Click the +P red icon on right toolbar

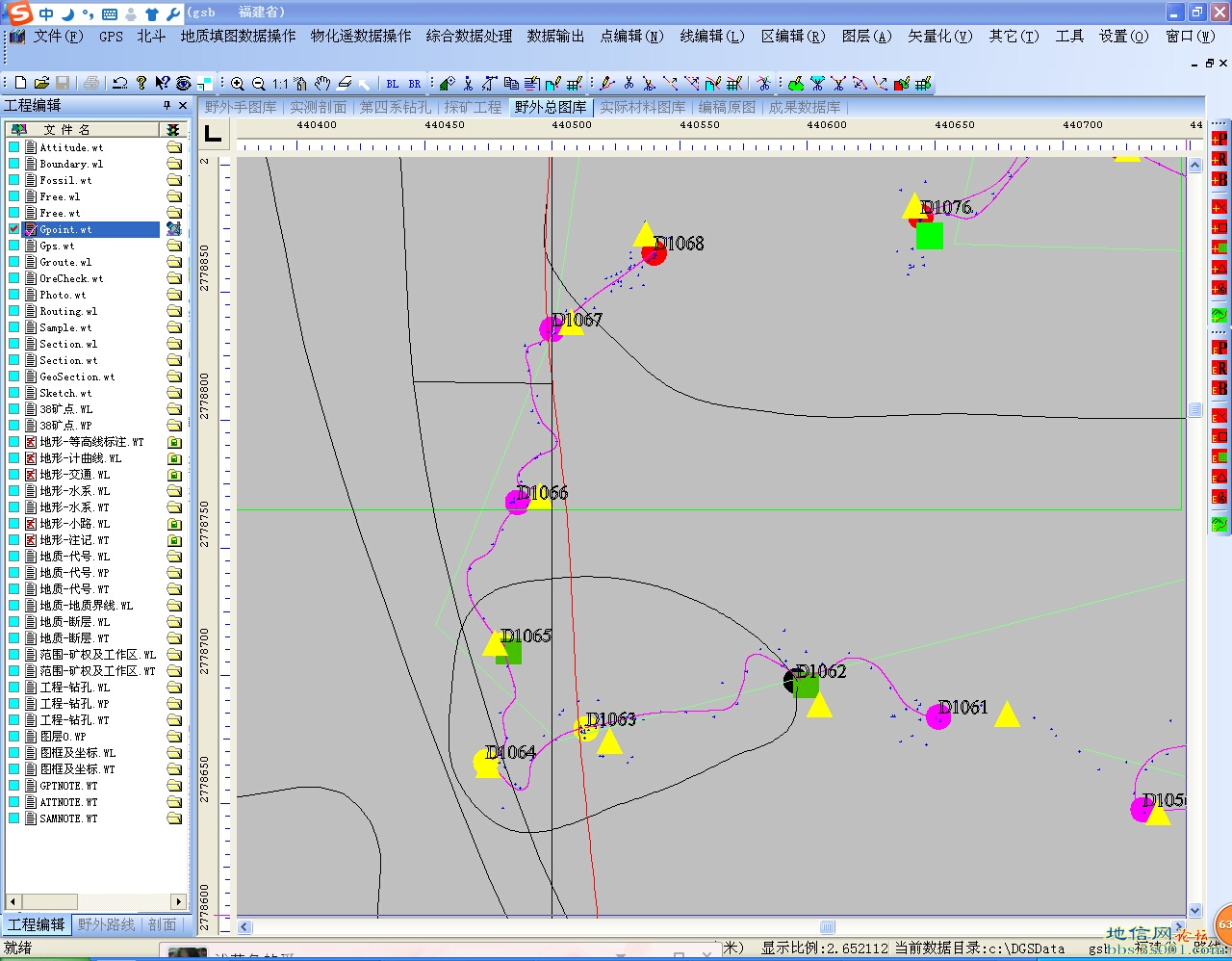(x=1219, y=138)
